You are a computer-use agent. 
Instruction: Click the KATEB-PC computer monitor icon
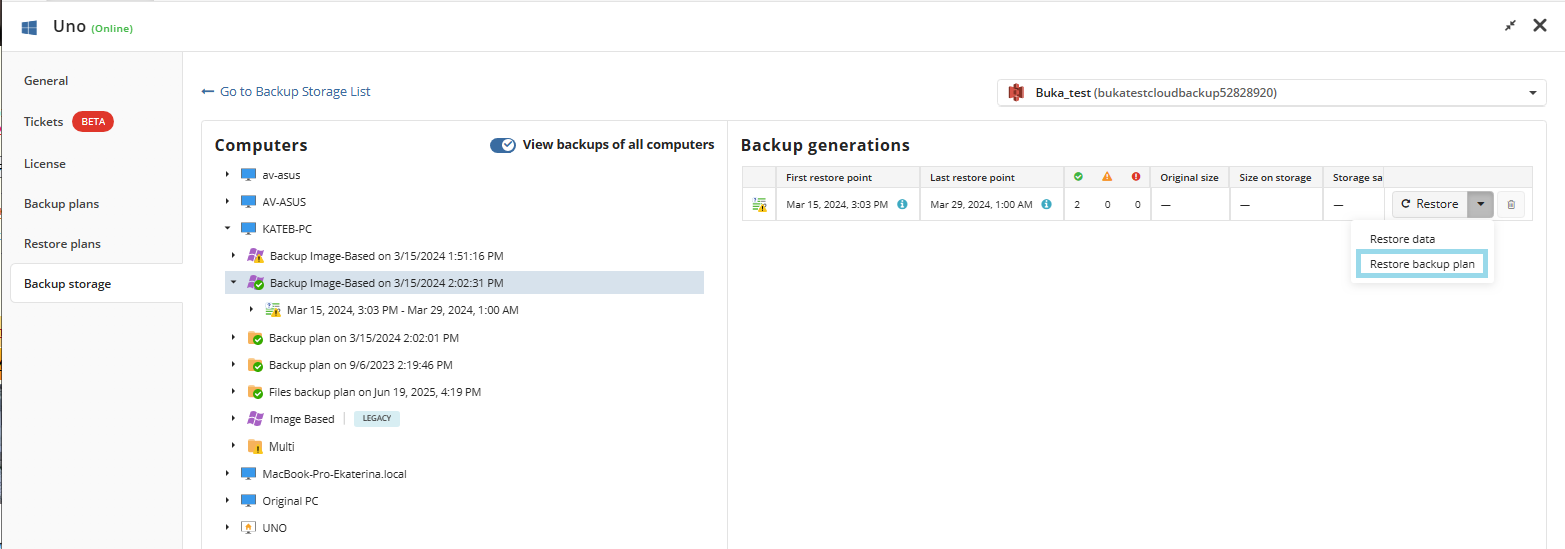(248, 229)
